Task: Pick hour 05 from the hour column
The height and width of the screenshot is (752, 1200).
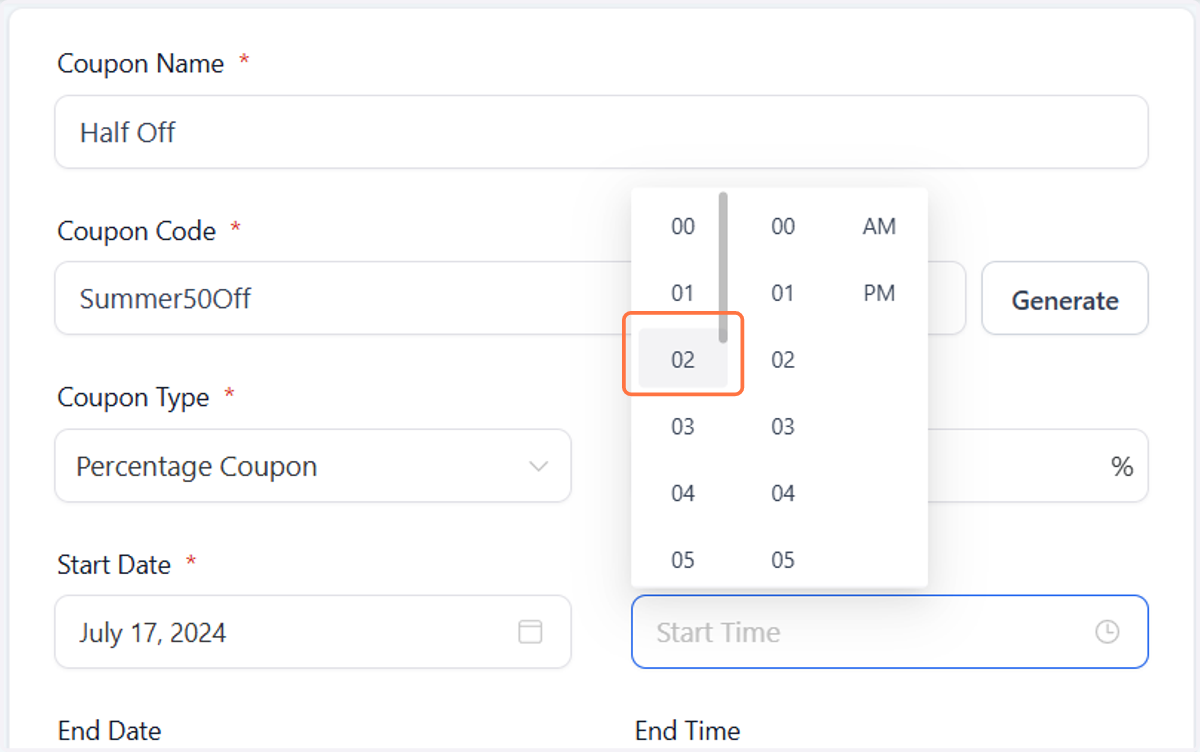Action: (x=683, y=559)
